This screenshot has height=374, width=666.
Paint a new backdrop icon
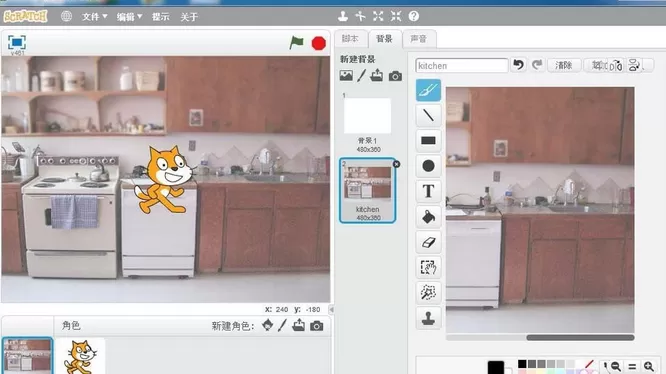(361, 76)
